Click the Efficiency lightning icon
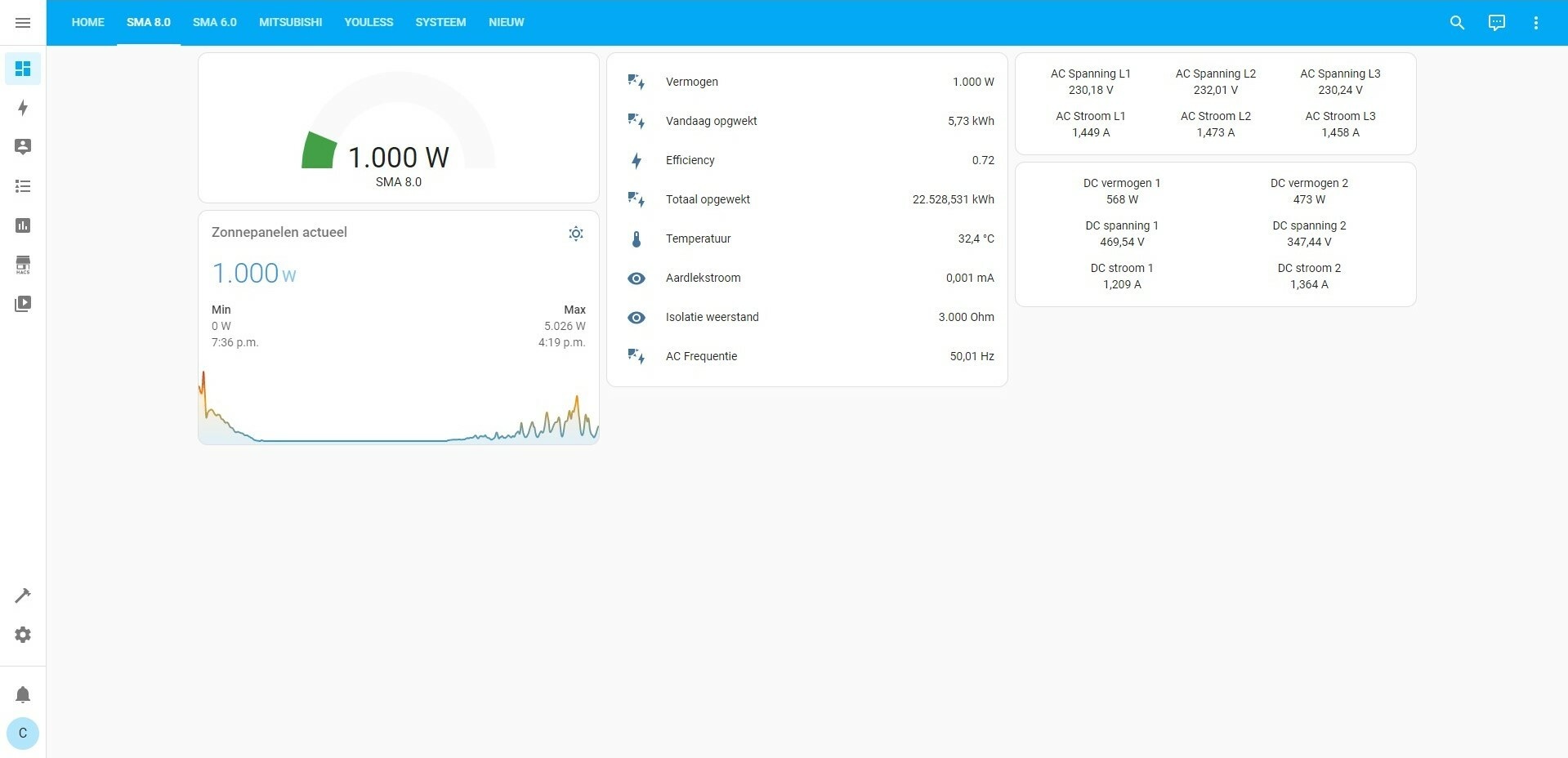Viewport: 1568px width, 758px height. pos(637,160)
